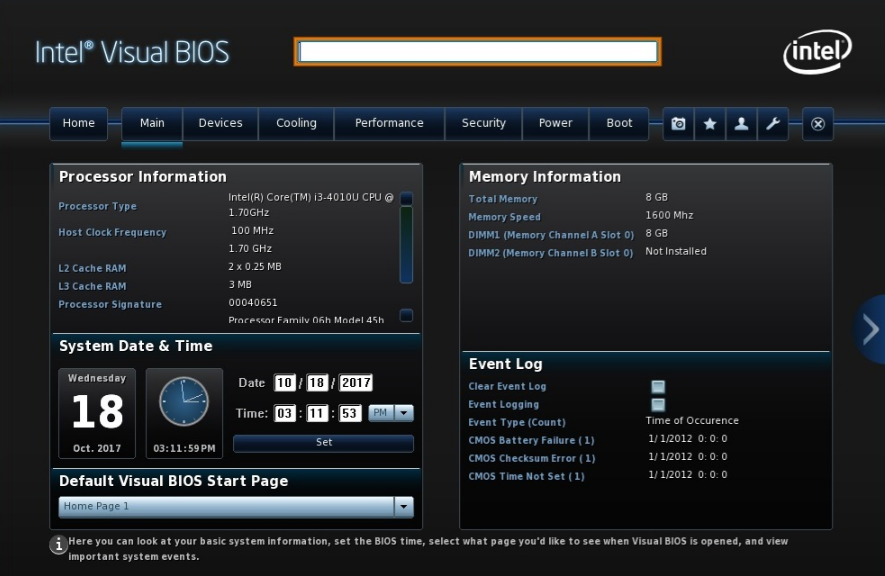Select the year field in Date
Screen dimensions: 885x576
tap(355, 383)
